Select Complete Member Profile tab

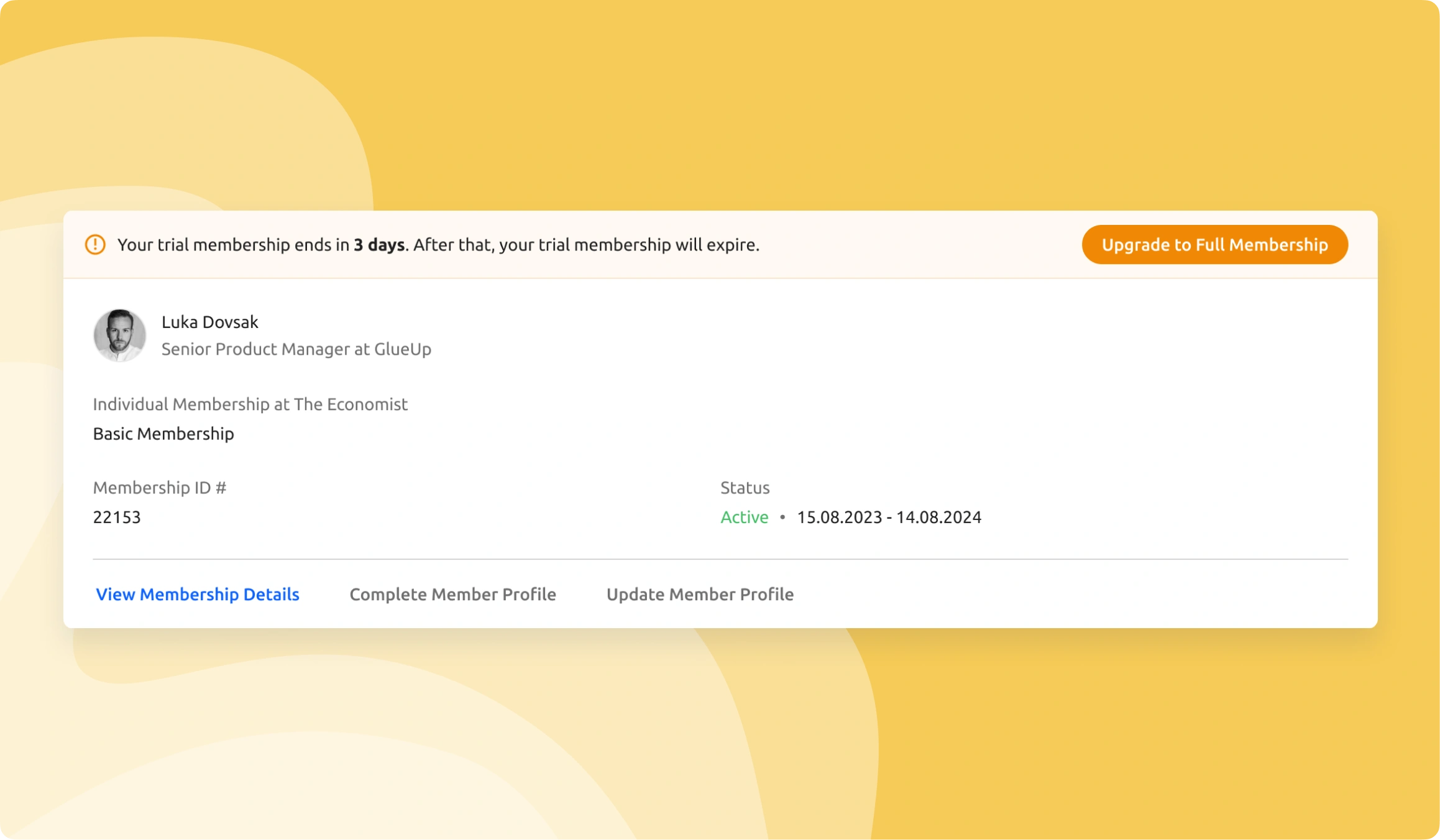452,594
